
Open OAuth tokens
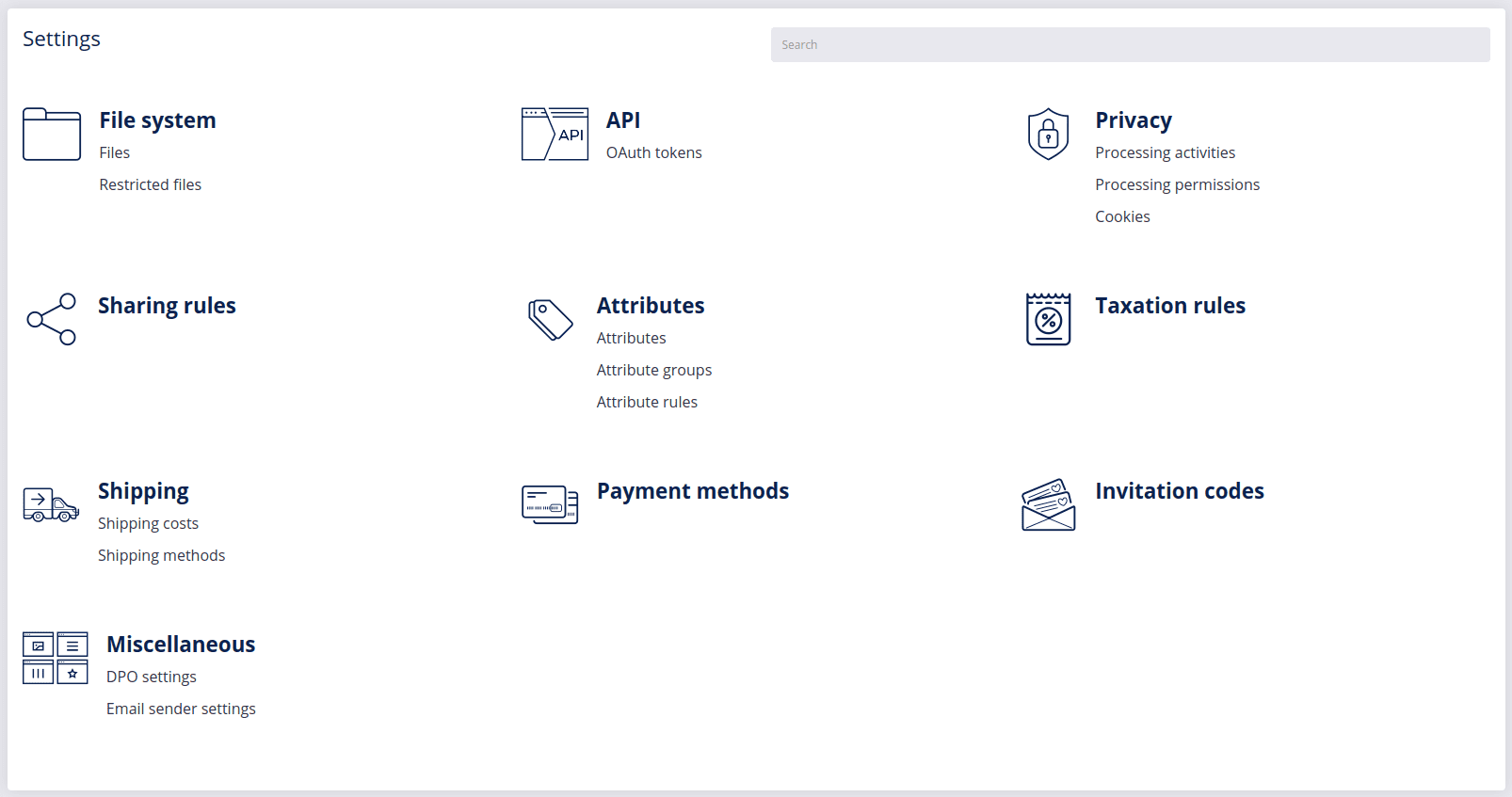click(x=654, y=152)
